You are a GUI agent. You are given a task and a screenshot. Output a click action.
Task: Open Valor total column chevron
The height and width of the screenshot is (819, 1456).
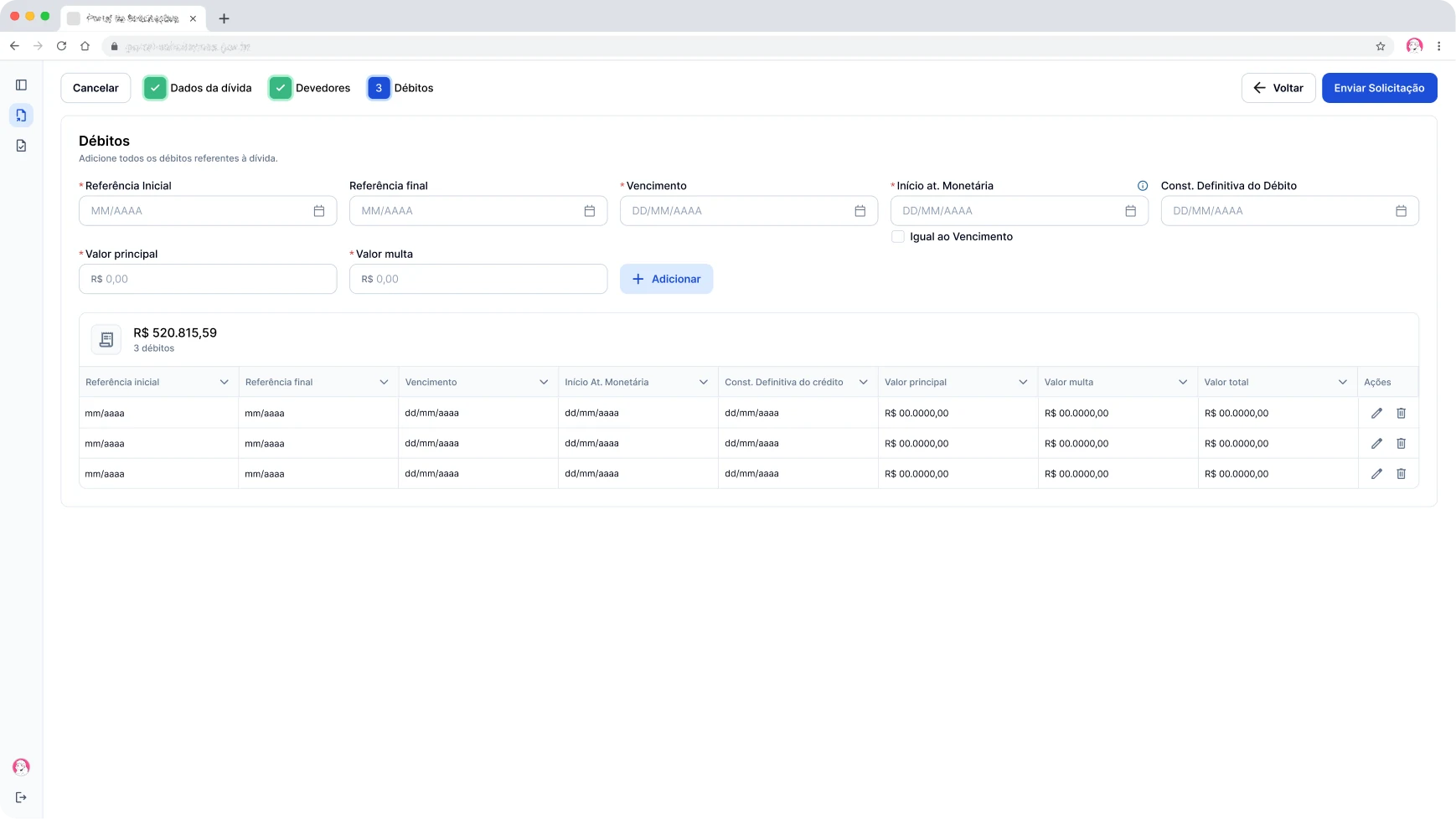point(1342,382)
